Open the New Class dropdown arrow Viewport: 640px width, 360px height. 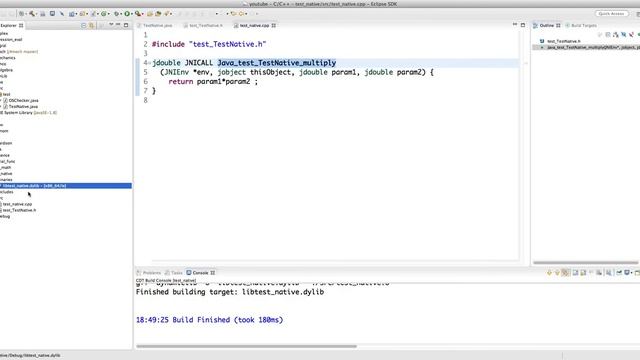[x=109, y=14]
